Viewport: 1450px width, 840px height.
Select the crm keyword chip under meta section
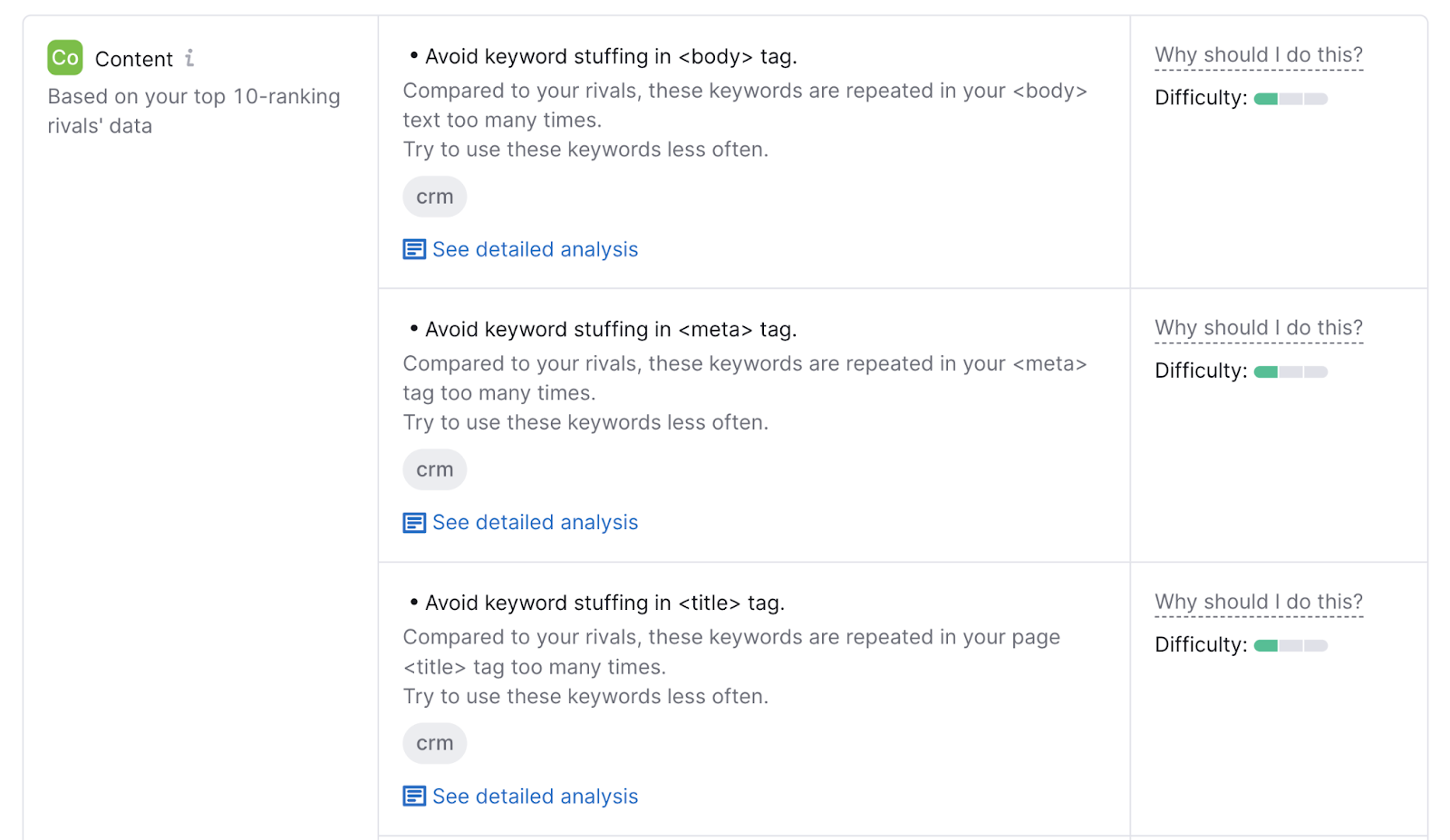pos(434,469)
